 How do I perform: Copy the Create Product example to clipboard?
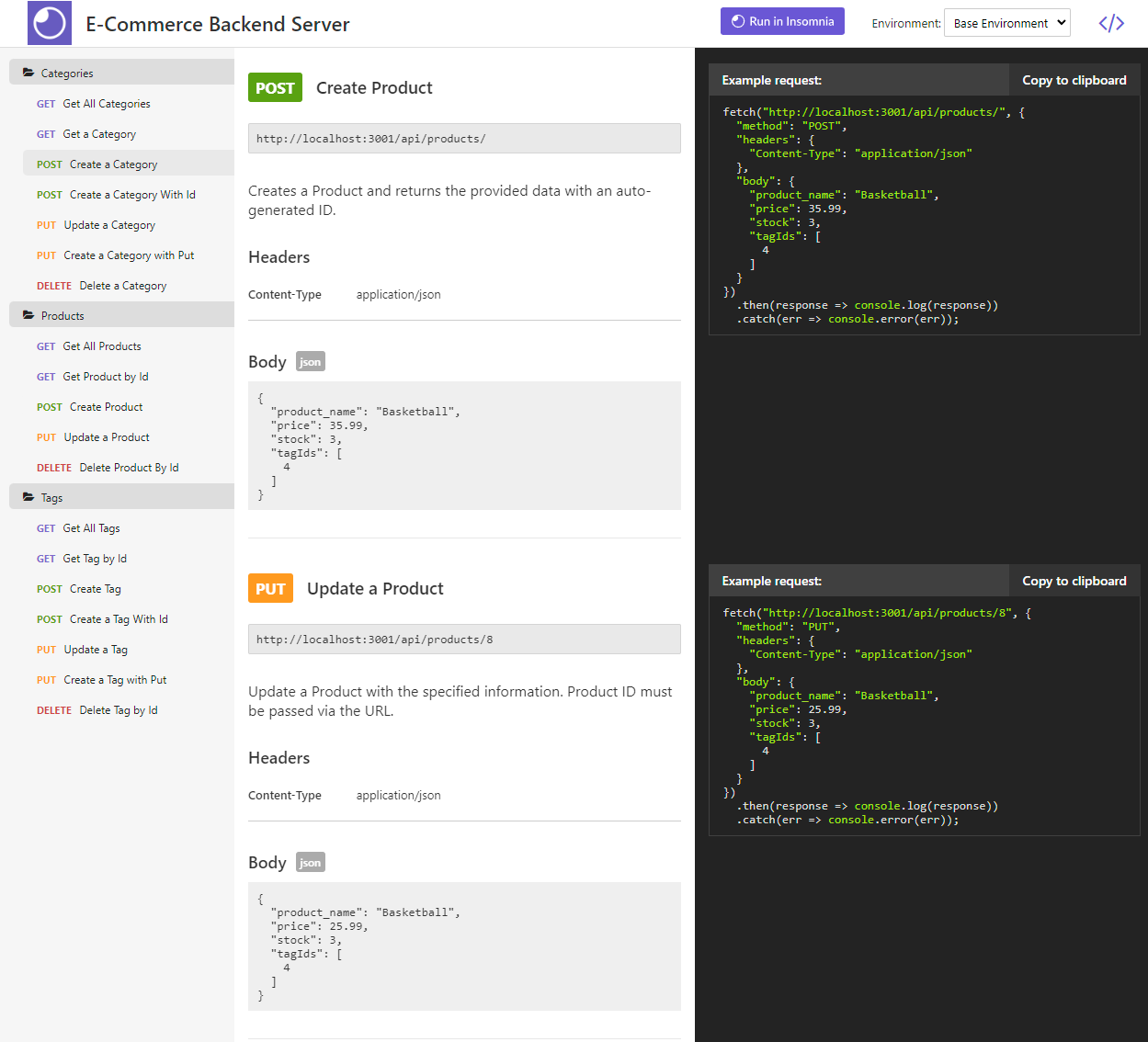[1074, 80]
